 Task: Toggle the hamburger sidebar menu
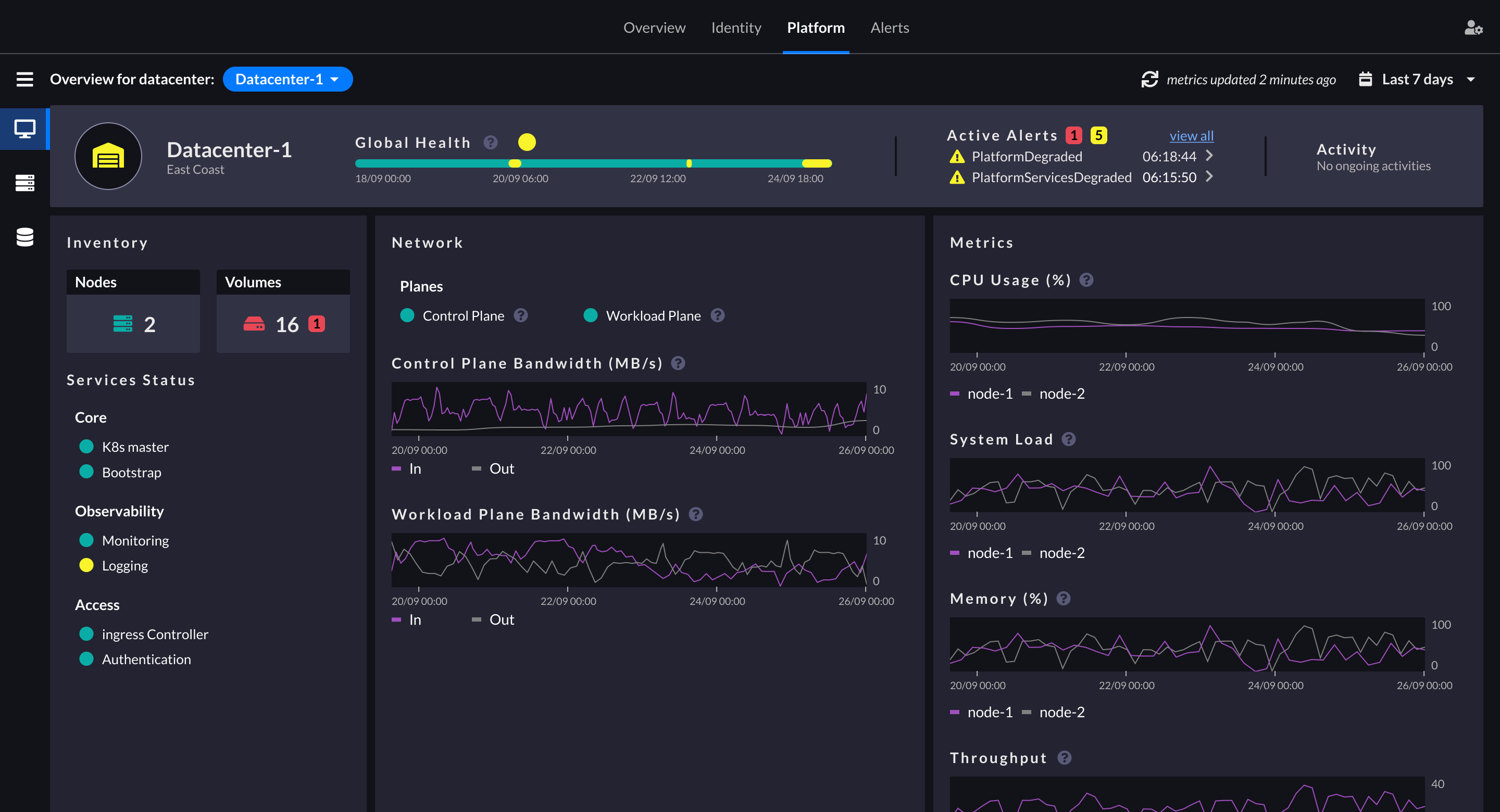(x=24, y=79)
